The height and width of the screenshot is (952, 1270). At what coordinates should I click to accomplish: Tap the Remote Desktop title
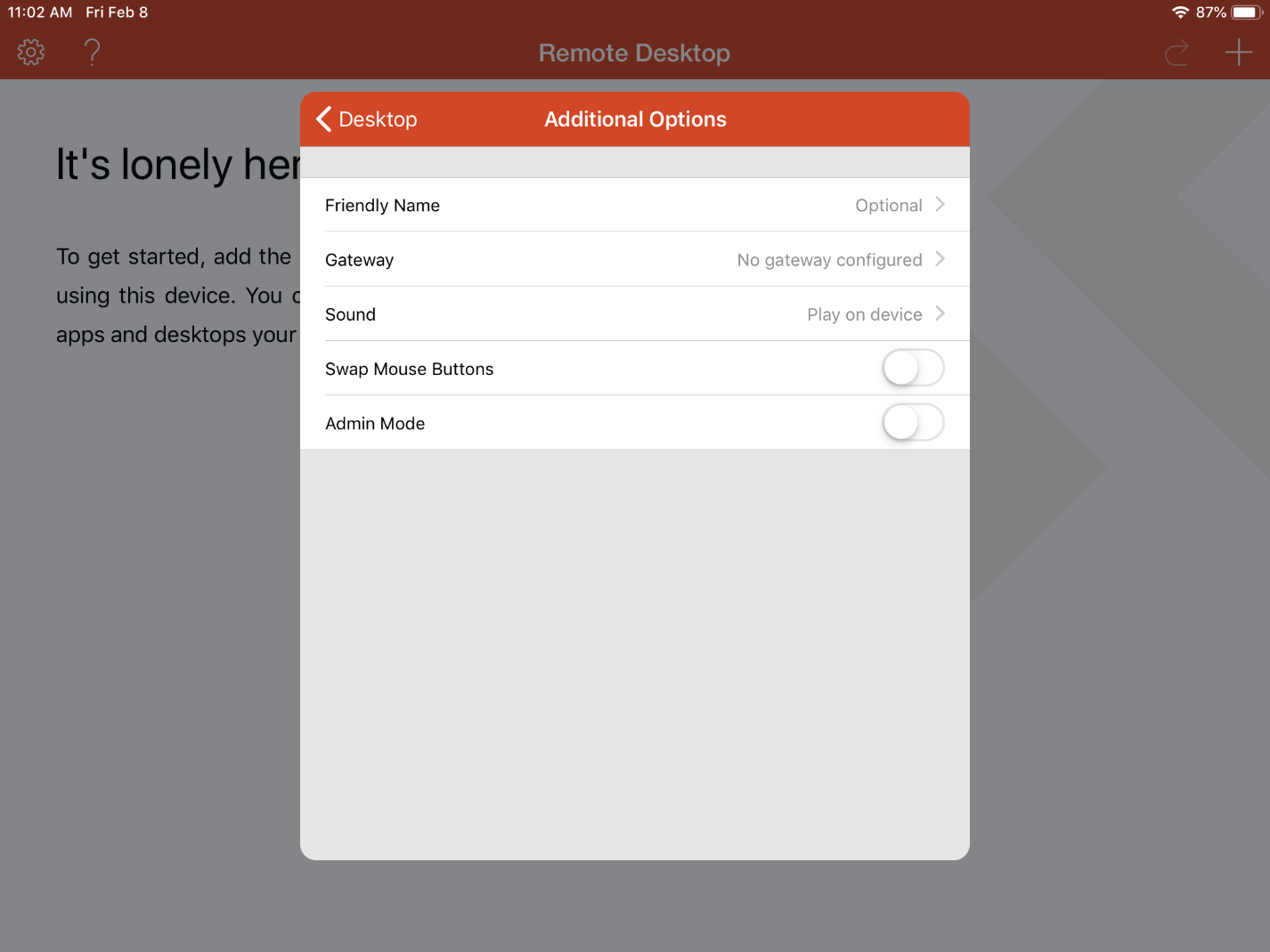(634, 53)
